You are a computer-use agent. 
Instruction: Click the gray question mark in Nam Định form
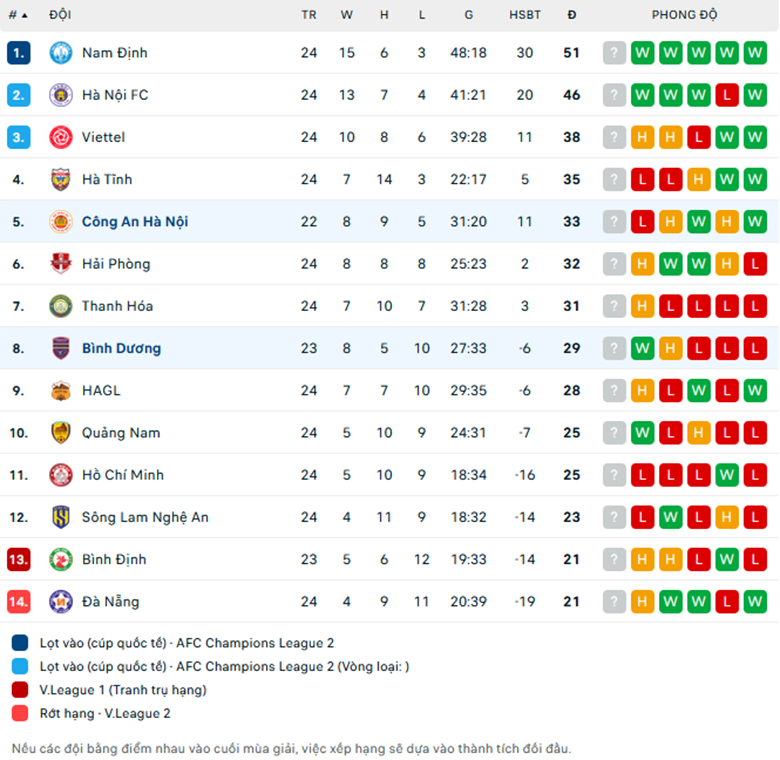(614, 53)
